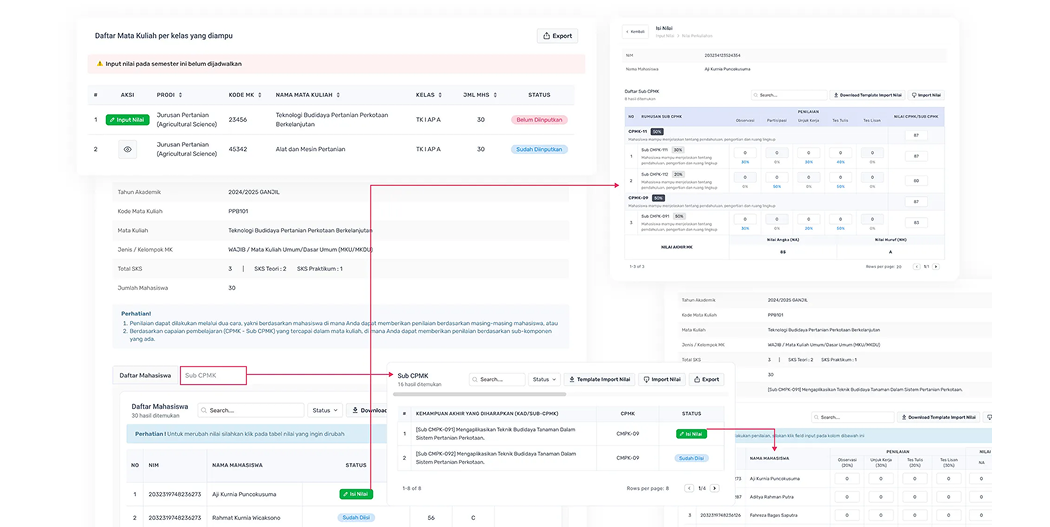Image resolution: width=1050 pixels, height=527 pixels.
Task: Open rows per page selector in Sub CPMK popup
Action: coord(648,488)
